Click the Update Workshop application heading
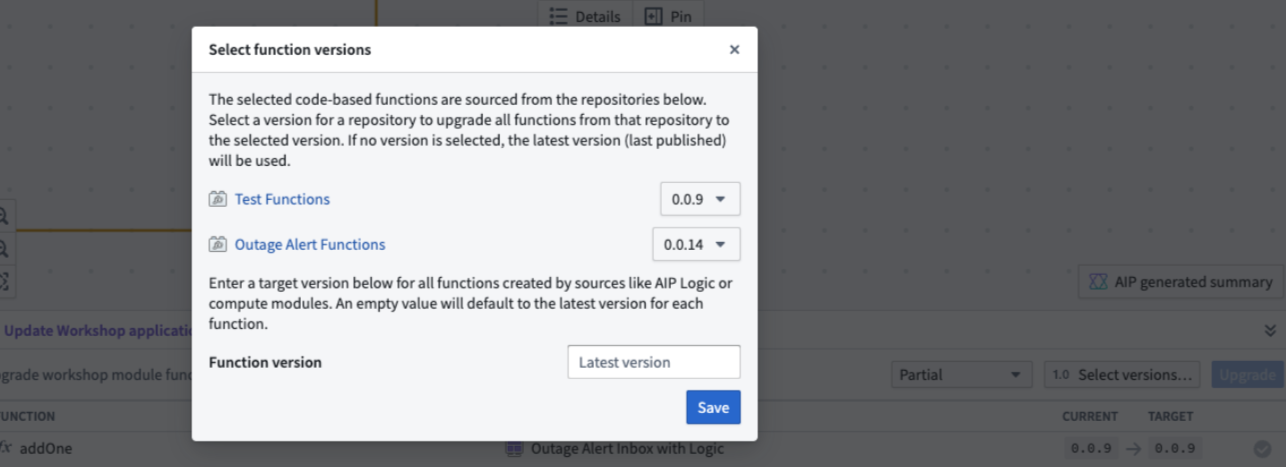Screen dimensions: 1286x467 pos(98,330)
